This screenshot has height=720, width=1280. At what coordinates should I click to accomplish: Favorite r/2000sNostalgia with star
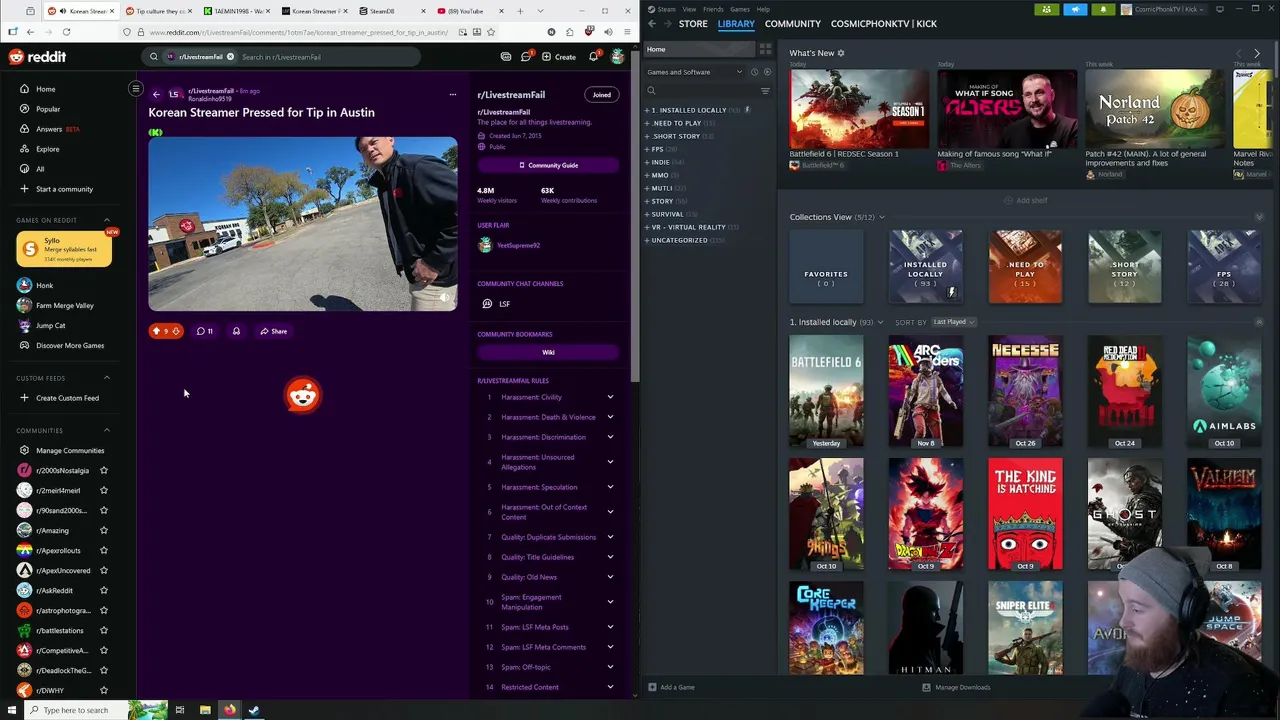coord(103,470)
